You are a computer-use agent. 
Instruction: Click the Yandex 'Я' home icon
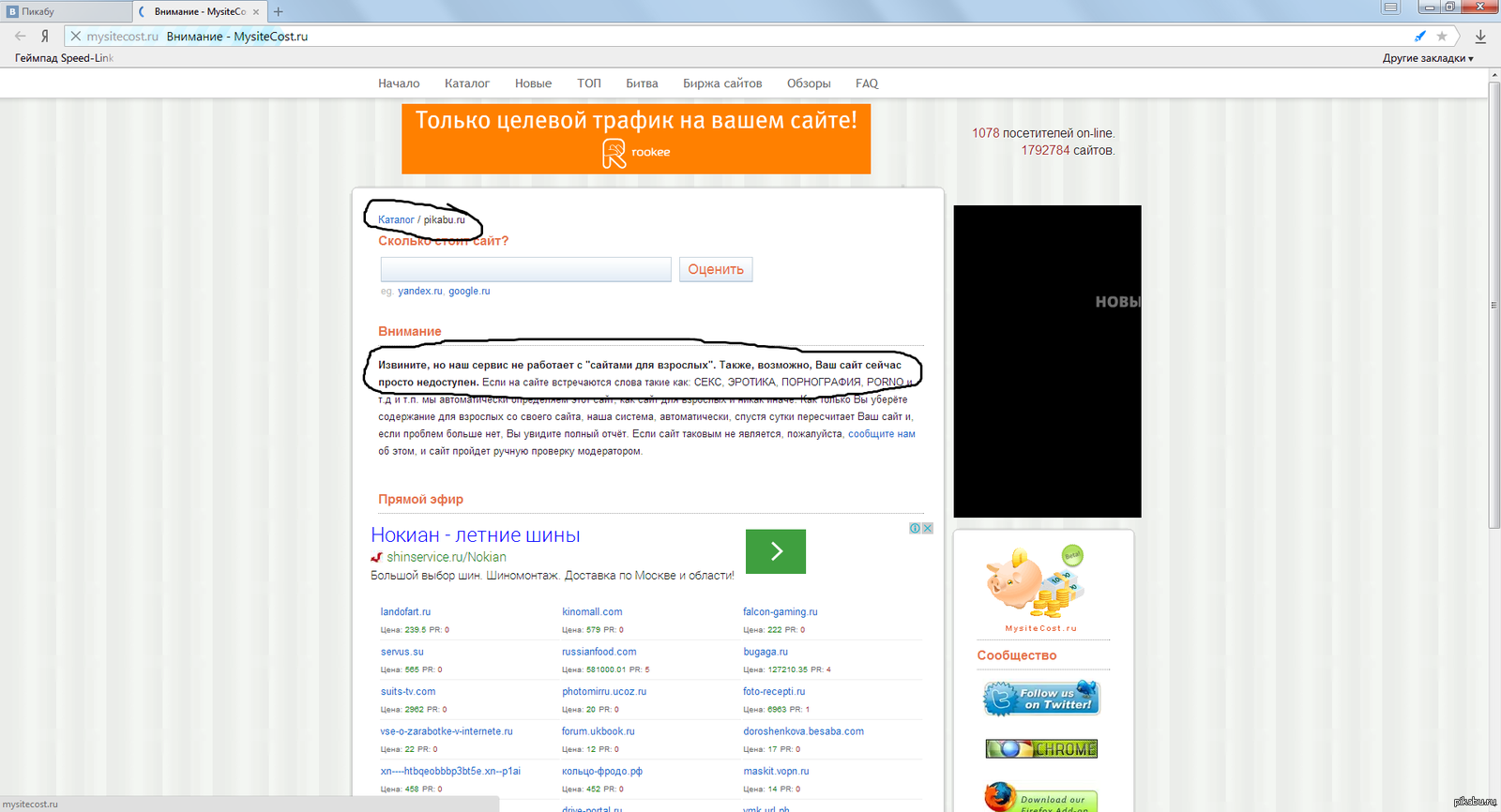(x=44, y=36)
